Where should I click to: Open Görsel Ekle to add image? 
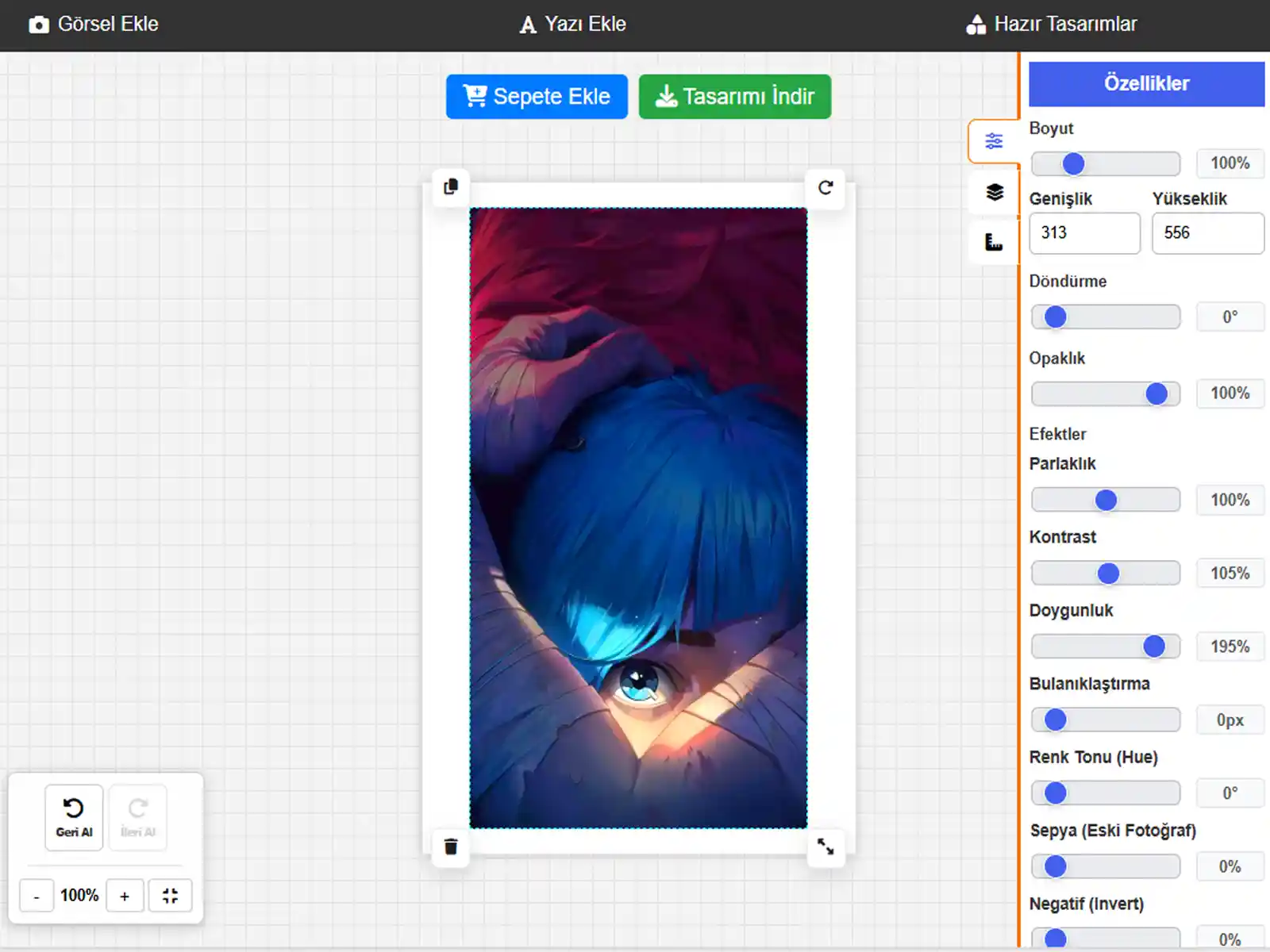pos(94,25)
